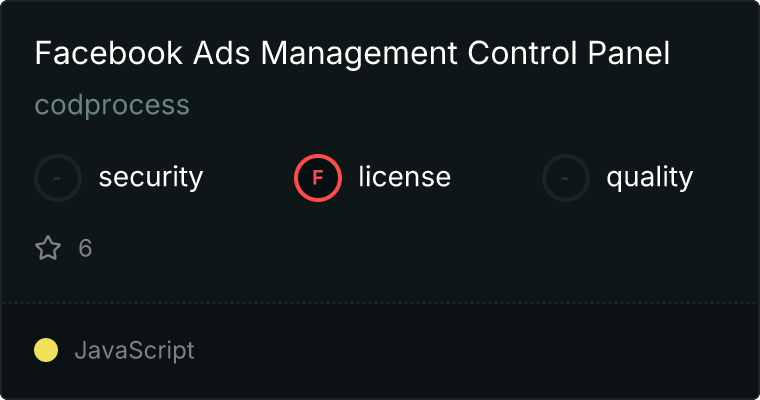This screenshot has width=760, height=400.
Task: Click the star count number 6
Action: pos(85,248)
